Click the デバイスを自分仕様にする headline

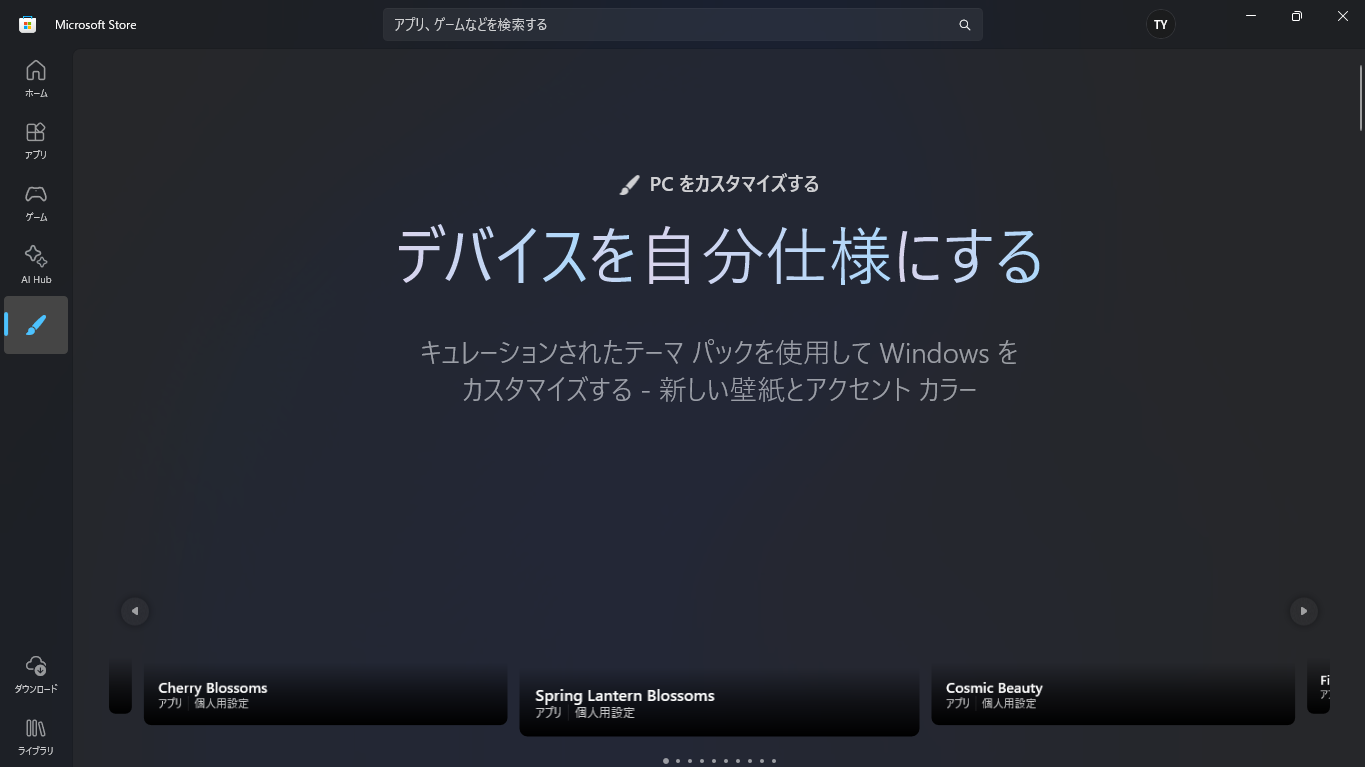[x=719, y=256]
